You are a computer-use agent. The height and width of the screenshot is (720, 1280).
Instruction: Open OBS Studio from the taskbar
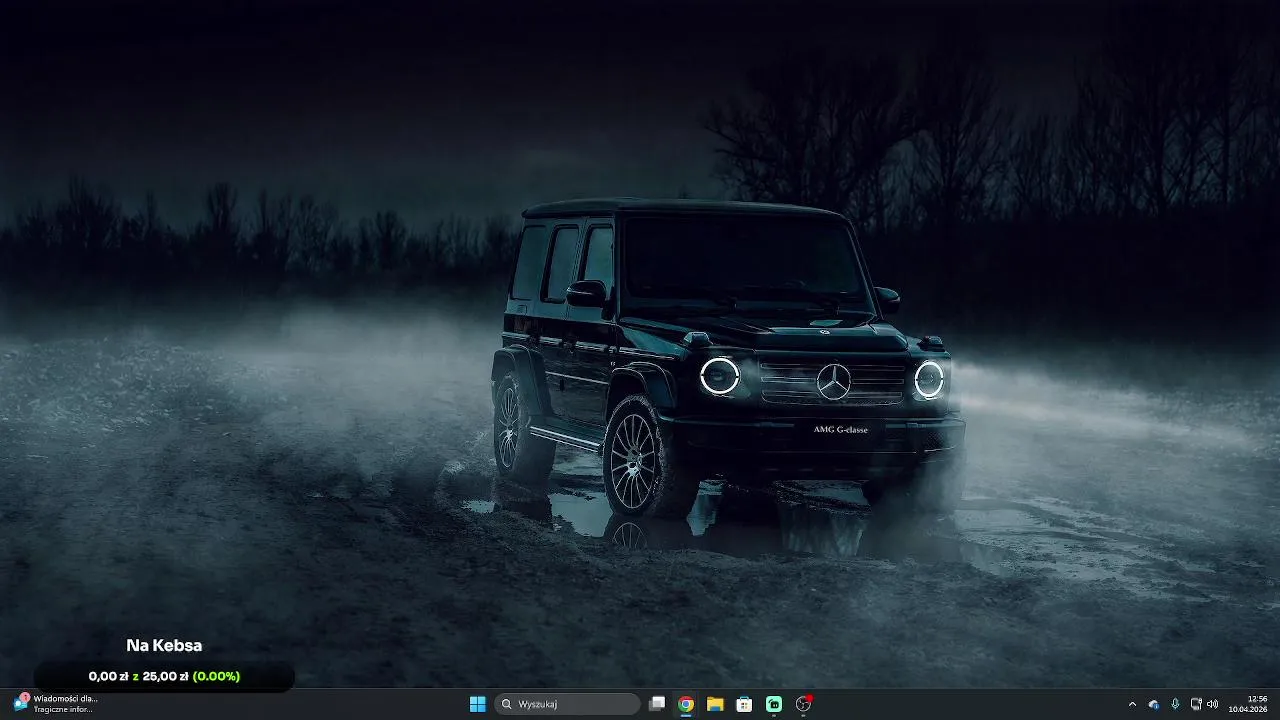[803, 704]
